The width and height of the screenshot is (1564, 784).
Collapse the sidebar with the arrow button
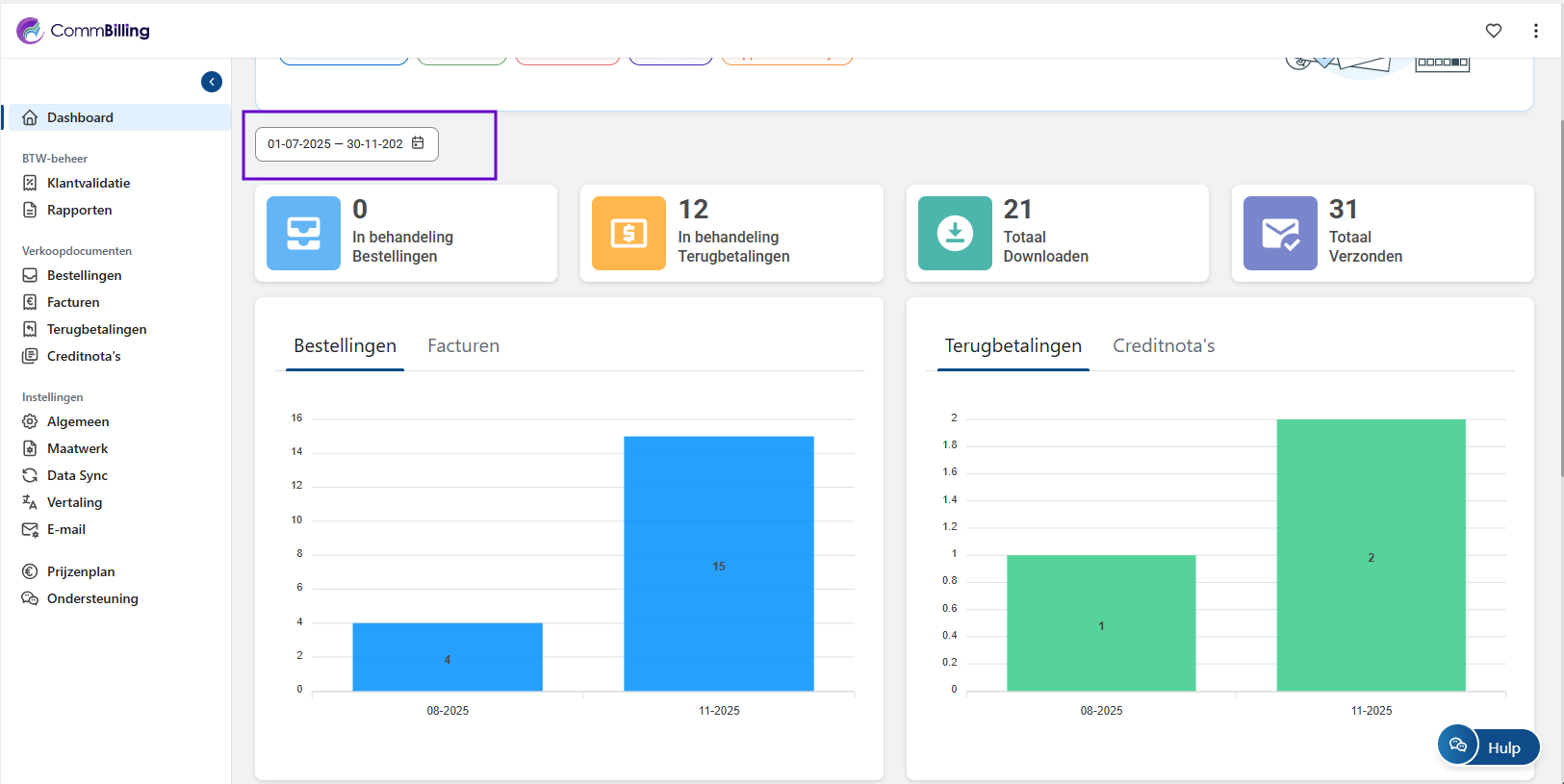pyautogui.click(x=212, y=82)
